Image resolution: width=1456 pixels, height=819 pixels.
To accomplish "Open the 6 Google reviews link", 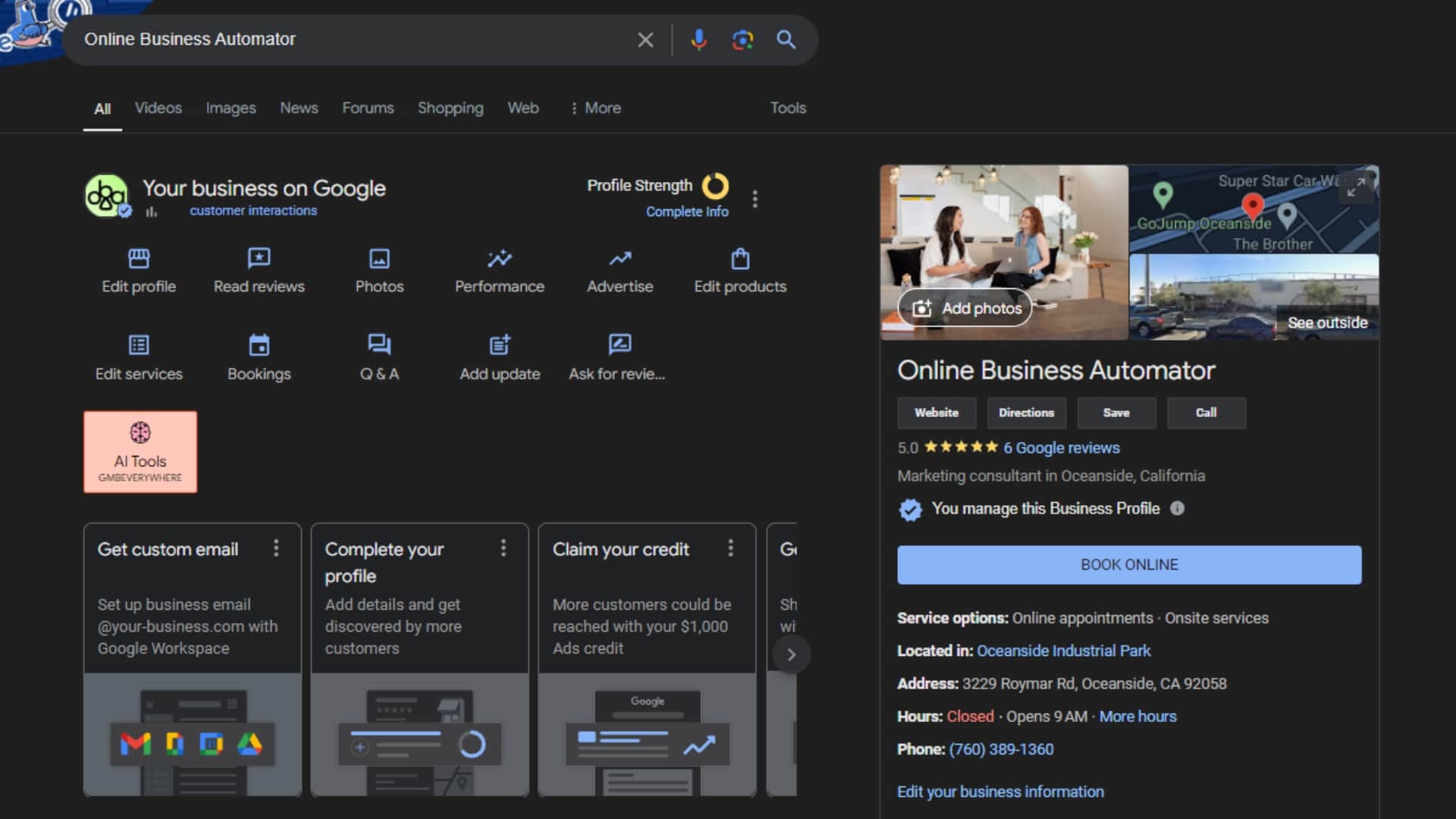I will [1062, 448].
